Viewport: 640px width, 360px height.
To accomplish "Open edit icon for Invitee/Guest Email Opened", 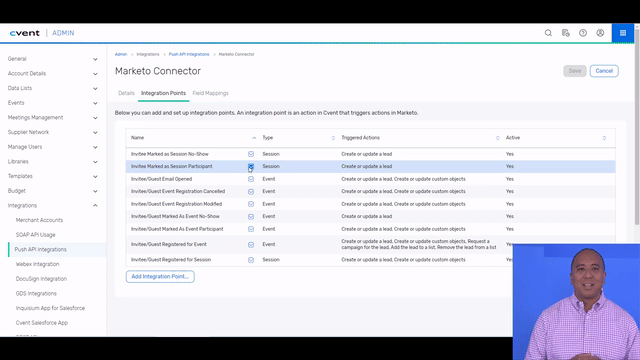I will click(251, 179).
